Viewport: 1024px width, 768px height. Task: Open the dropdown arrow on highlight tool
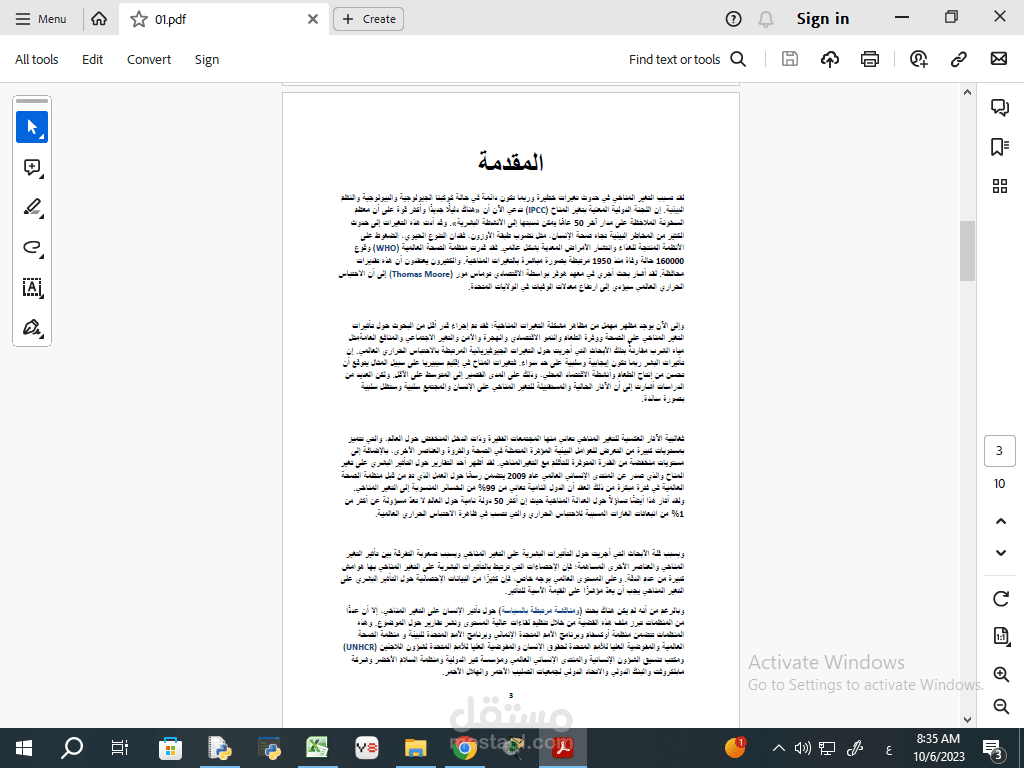click(x=41, y=216)
